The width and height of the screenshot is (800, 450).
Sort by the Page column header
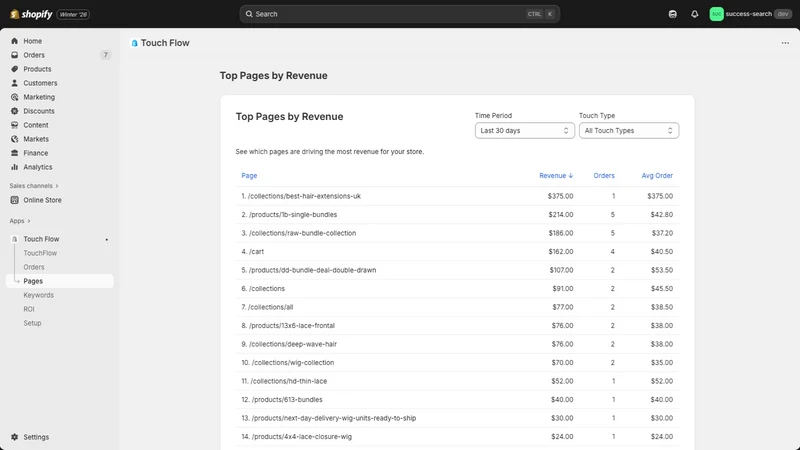[249, 176]
